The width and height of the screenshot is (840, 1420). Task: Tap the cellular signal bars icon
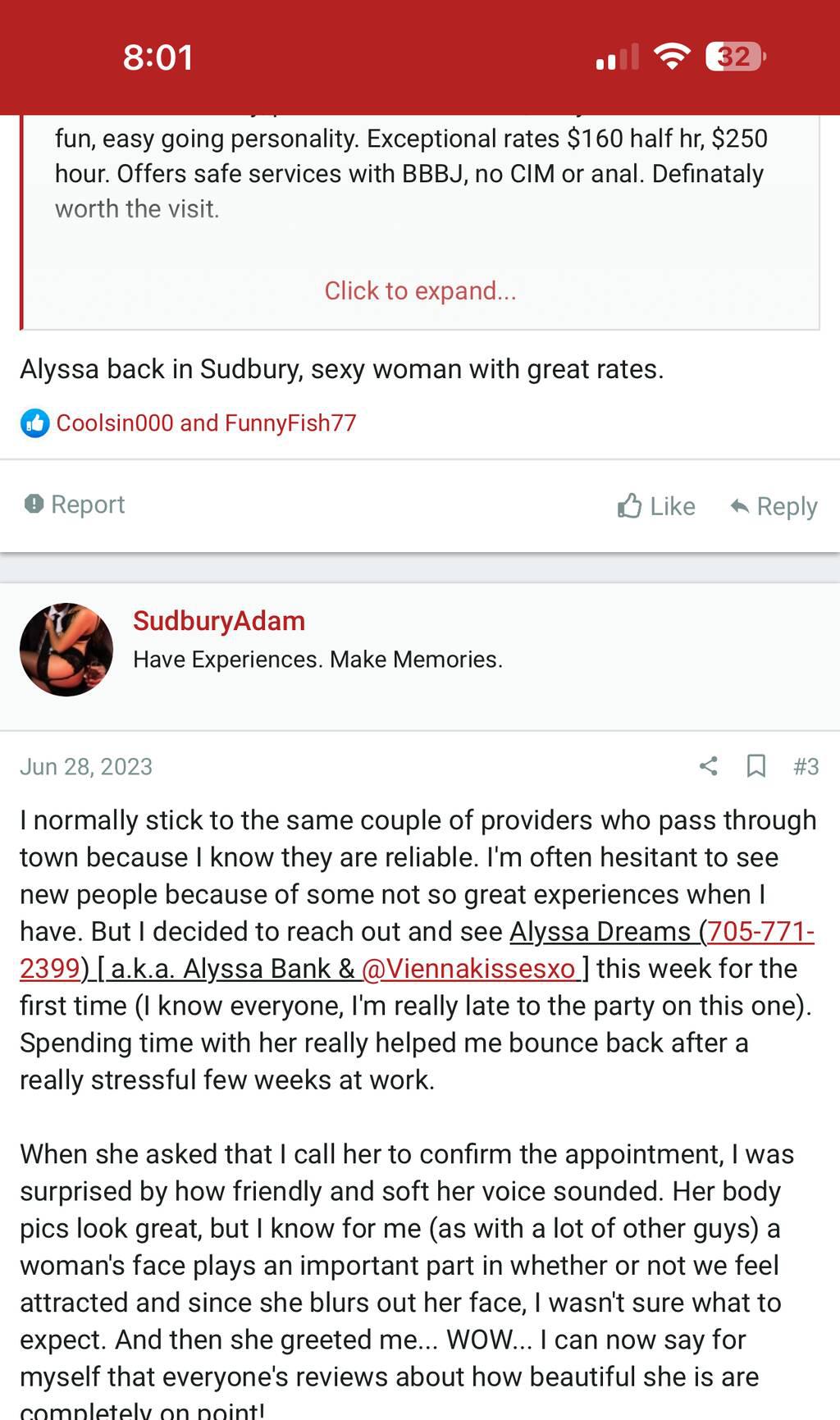[x=617, y=57]
